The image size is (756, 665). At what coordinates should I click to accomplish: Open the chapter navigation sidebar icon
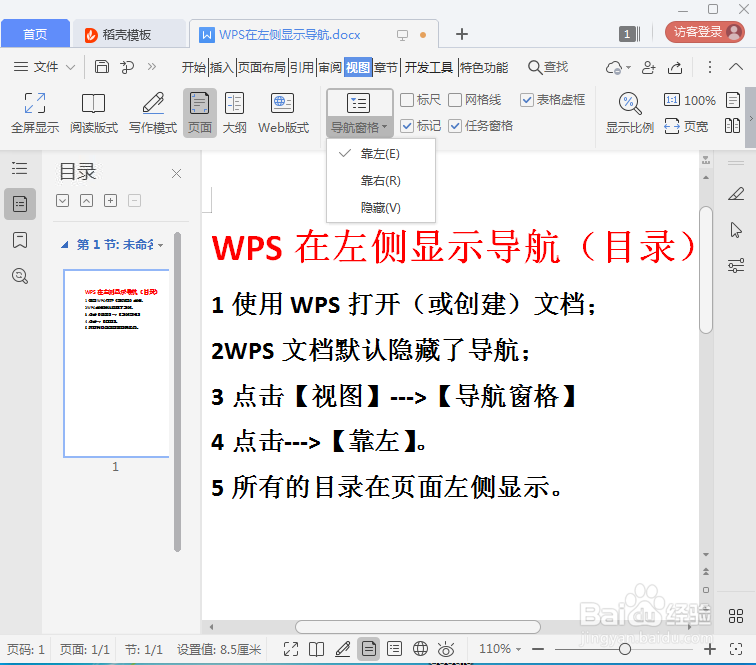point(20,204)
